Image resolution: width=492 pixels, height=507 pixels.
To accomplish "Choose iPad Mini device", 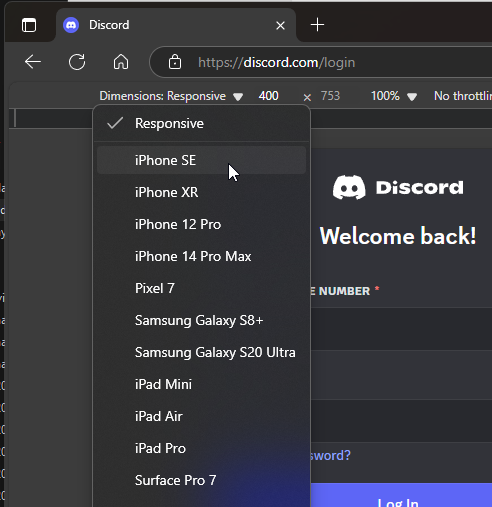I will point(202,384).
